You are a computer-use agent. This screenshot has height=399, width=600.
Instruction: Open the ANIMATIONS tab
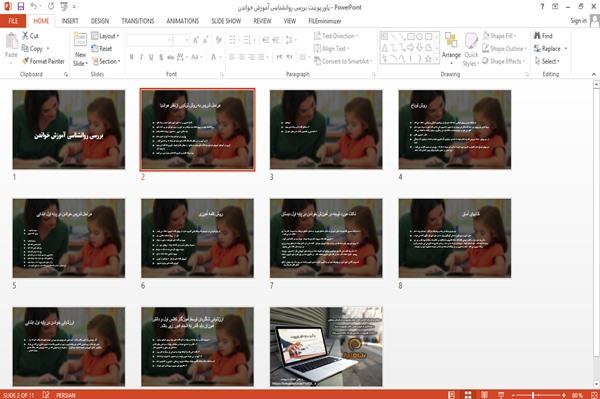(183, 21)
